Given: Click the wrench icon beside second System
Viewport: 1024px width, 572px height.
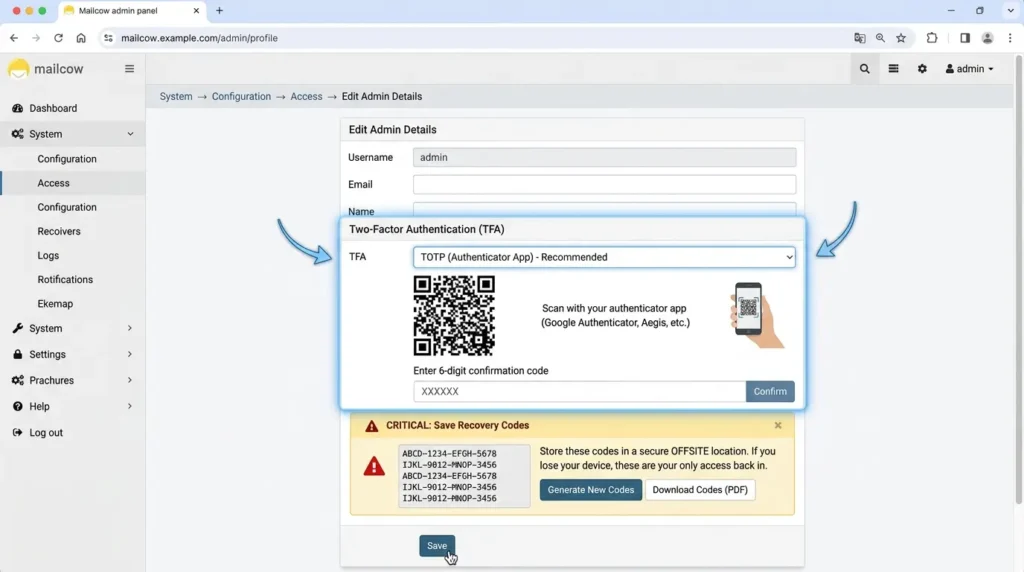Looking at the screenshot, I should (x=18, y=328).
